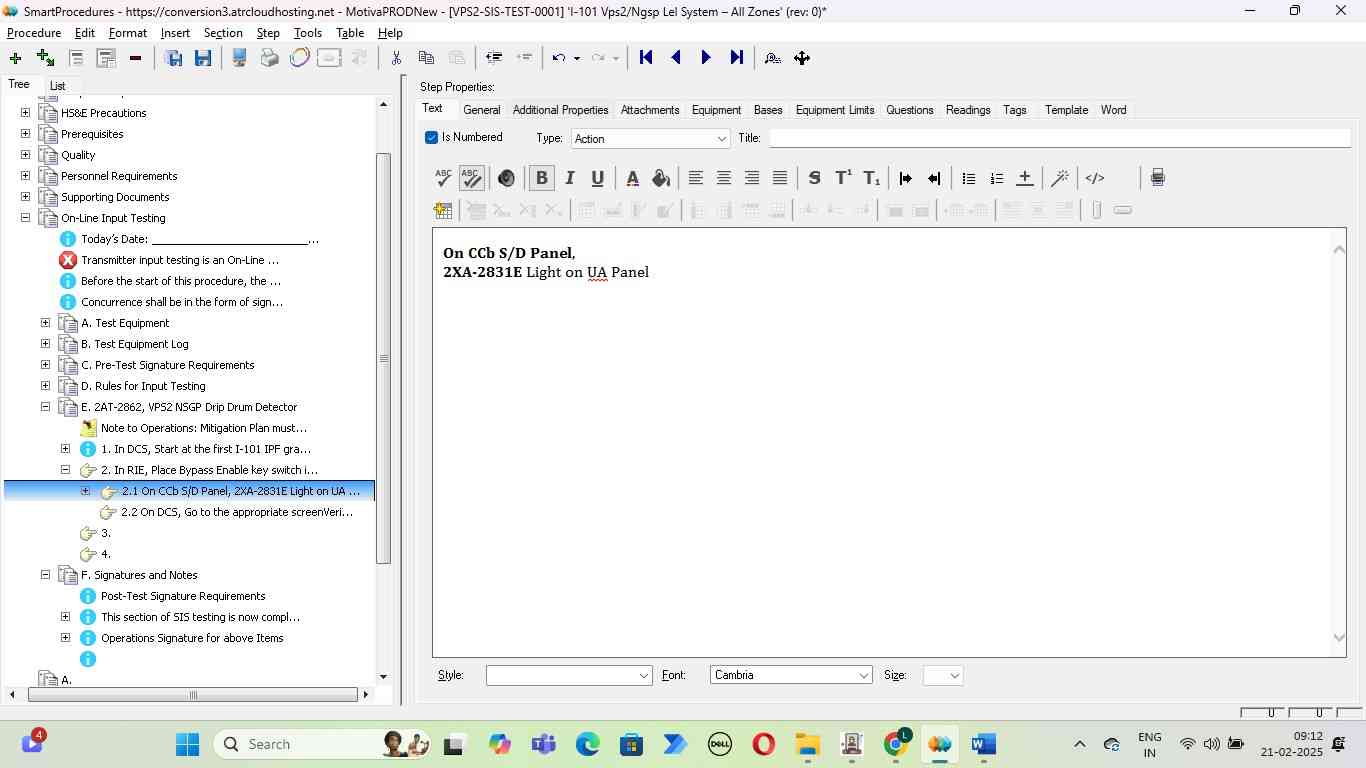
Task: Open Microsoft Word from taskbar
Action: pyautogui.click(x=983, y=744)
